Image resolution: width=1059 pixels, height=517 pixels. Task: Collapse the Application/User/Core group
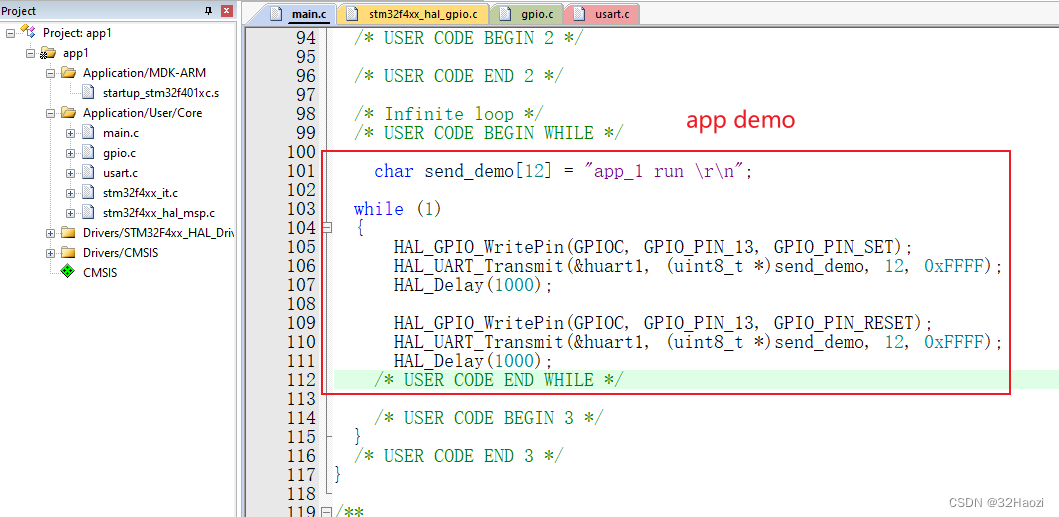(x=50, y=113)
